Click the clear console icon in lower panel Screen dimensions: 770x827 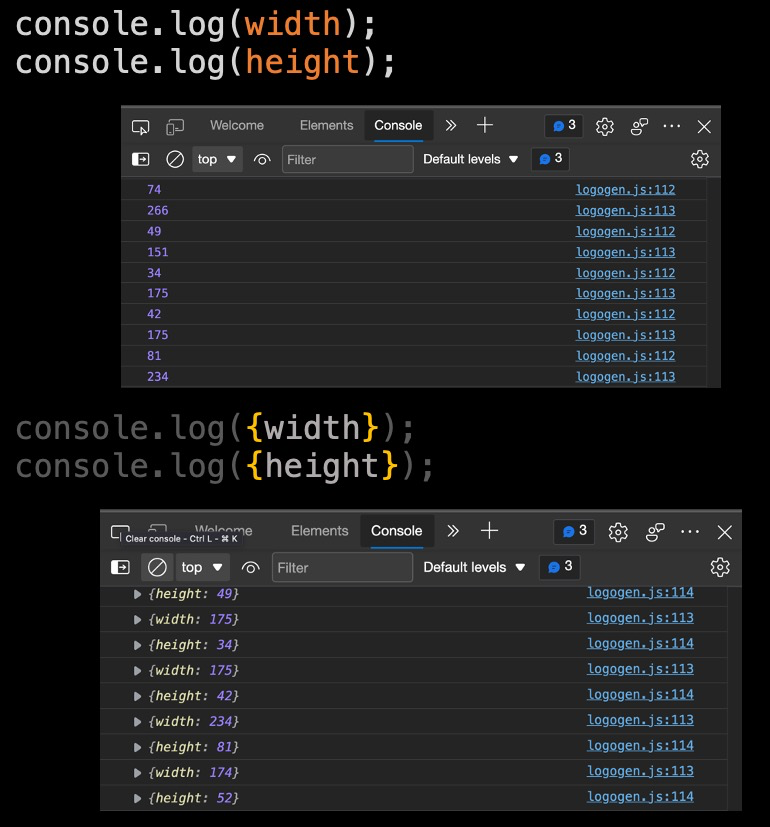(x=157, y=568)
